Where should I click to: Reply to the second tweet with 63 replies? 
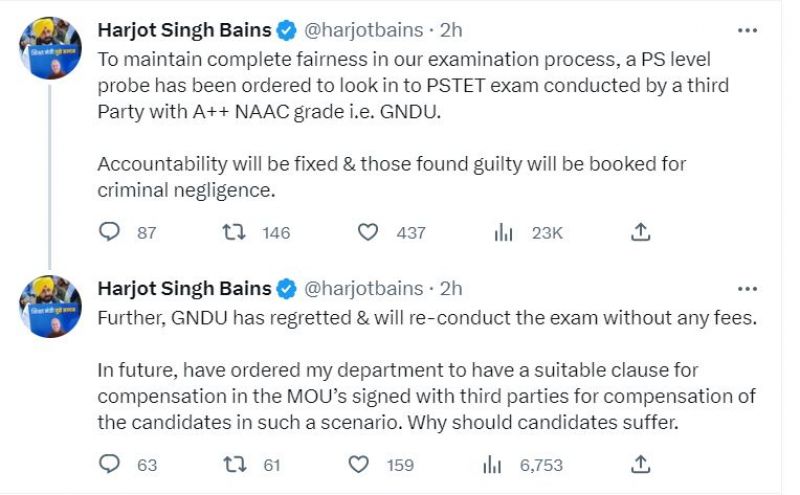coord(109,464)
